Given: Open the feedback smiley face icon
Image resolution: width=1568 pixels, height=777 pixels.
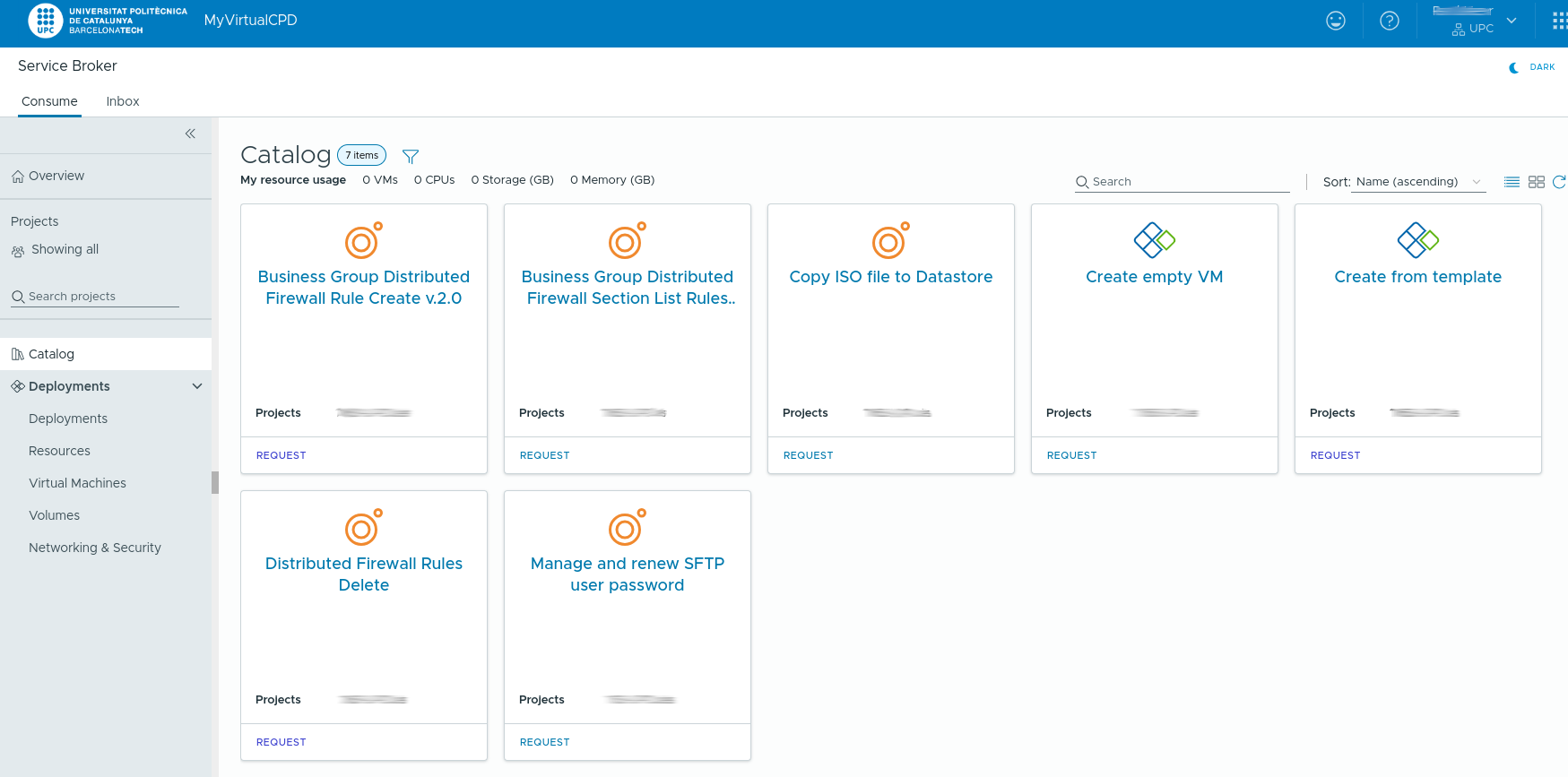Looking at the screenshot, I should pyautogui.click(x=1335, y=21).
